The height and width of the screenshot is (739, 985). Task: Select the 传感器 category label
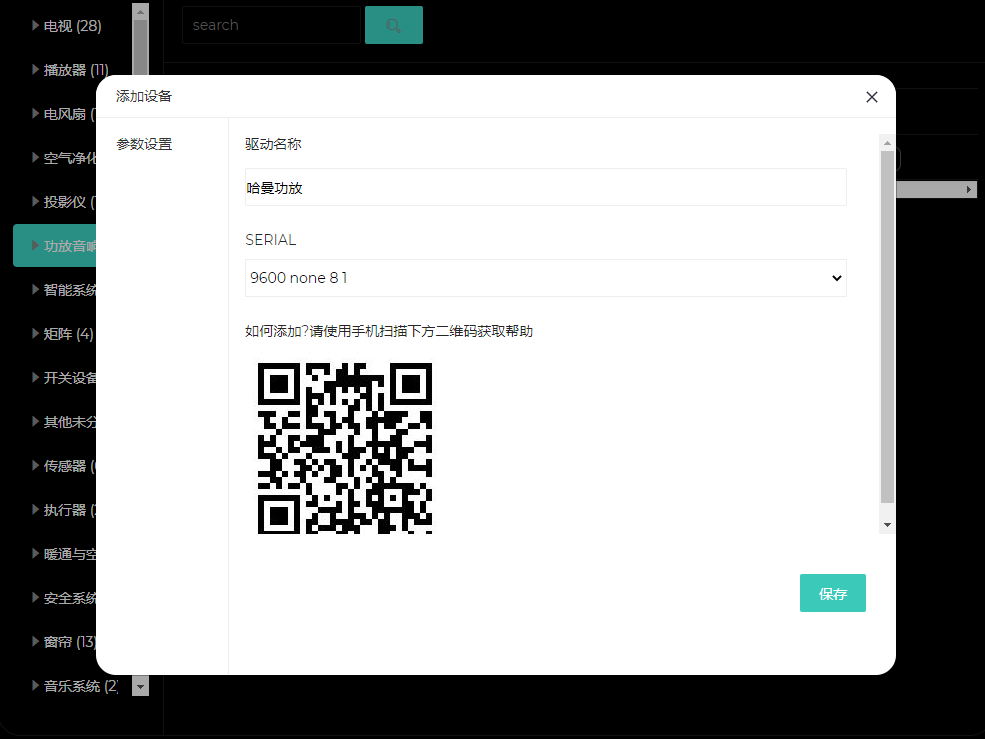point(70,466)
